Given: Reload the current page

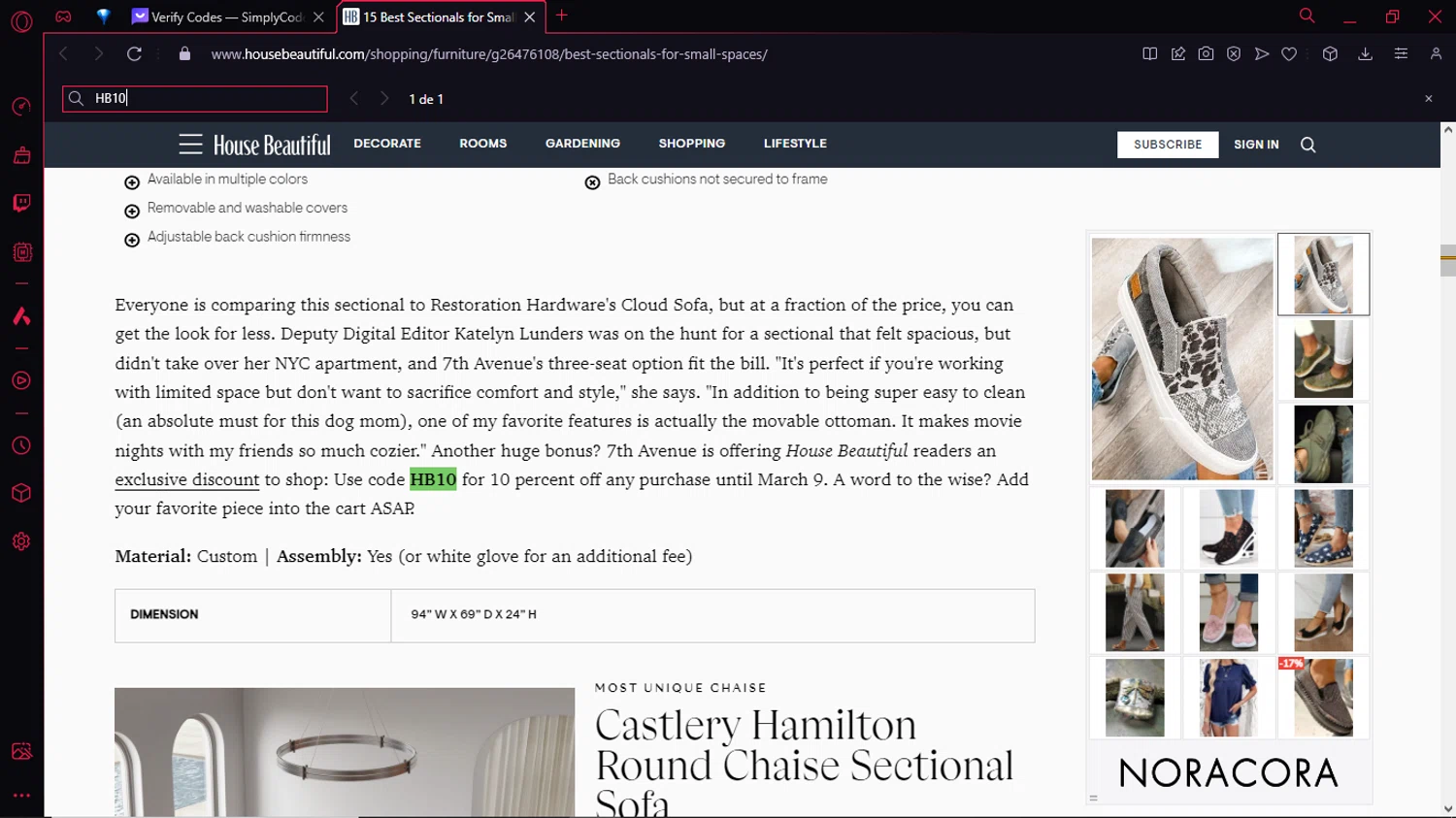Looking at the screenshot, I should point(134,54).
